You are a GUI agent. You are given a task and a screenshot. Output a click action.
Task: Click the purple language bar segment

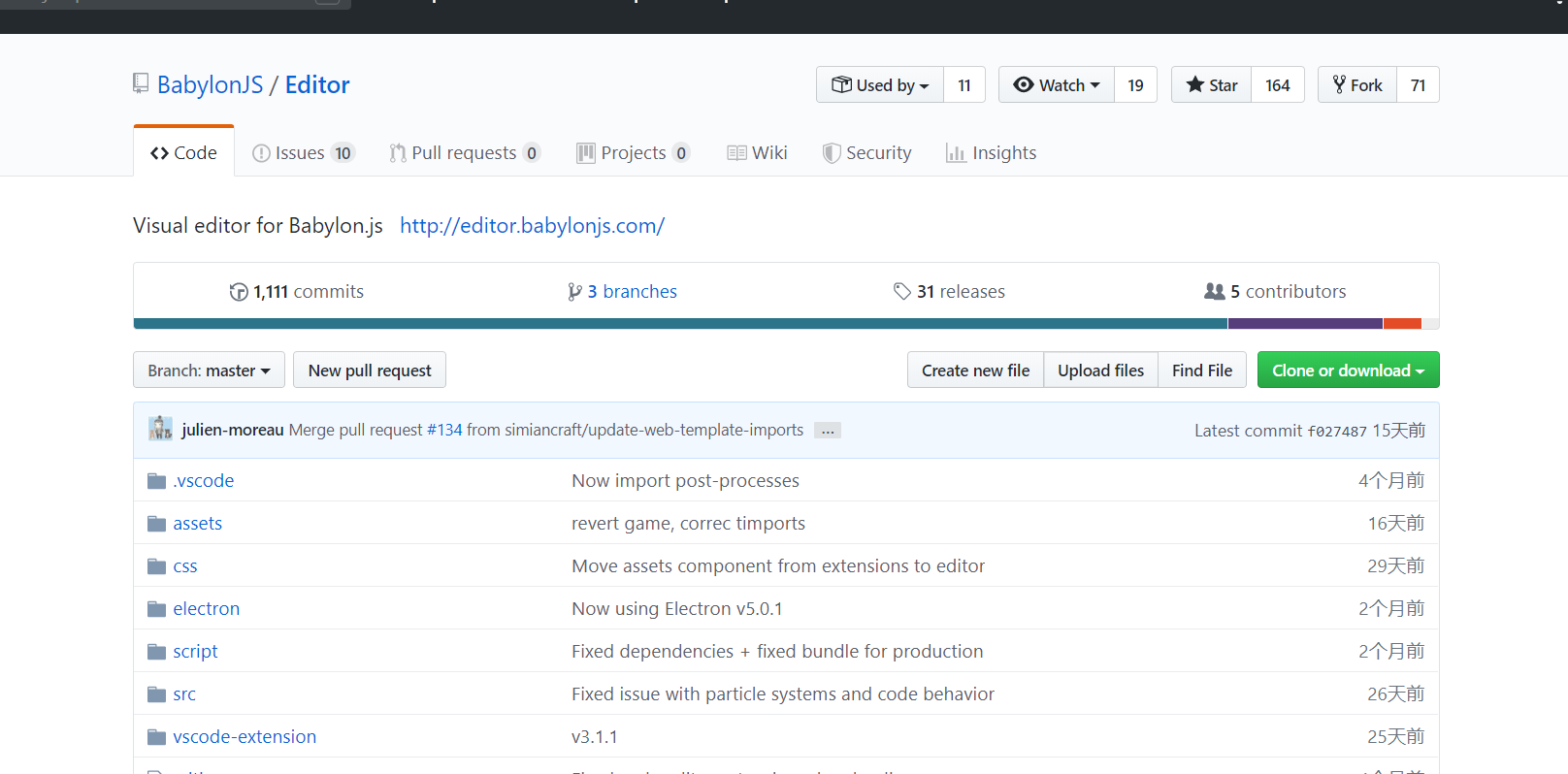coord(1305,324)
